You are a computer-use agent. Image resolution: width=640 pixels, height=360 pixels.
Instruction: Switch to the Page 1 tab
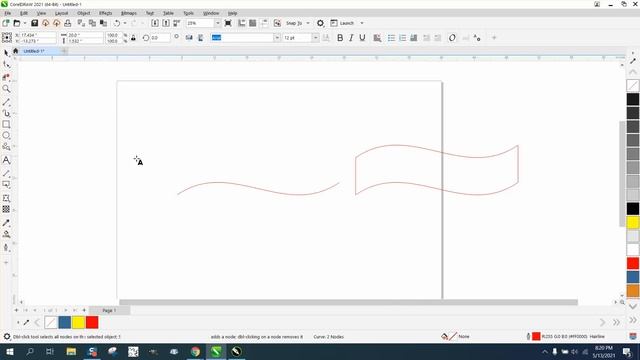tap(109, 311)
